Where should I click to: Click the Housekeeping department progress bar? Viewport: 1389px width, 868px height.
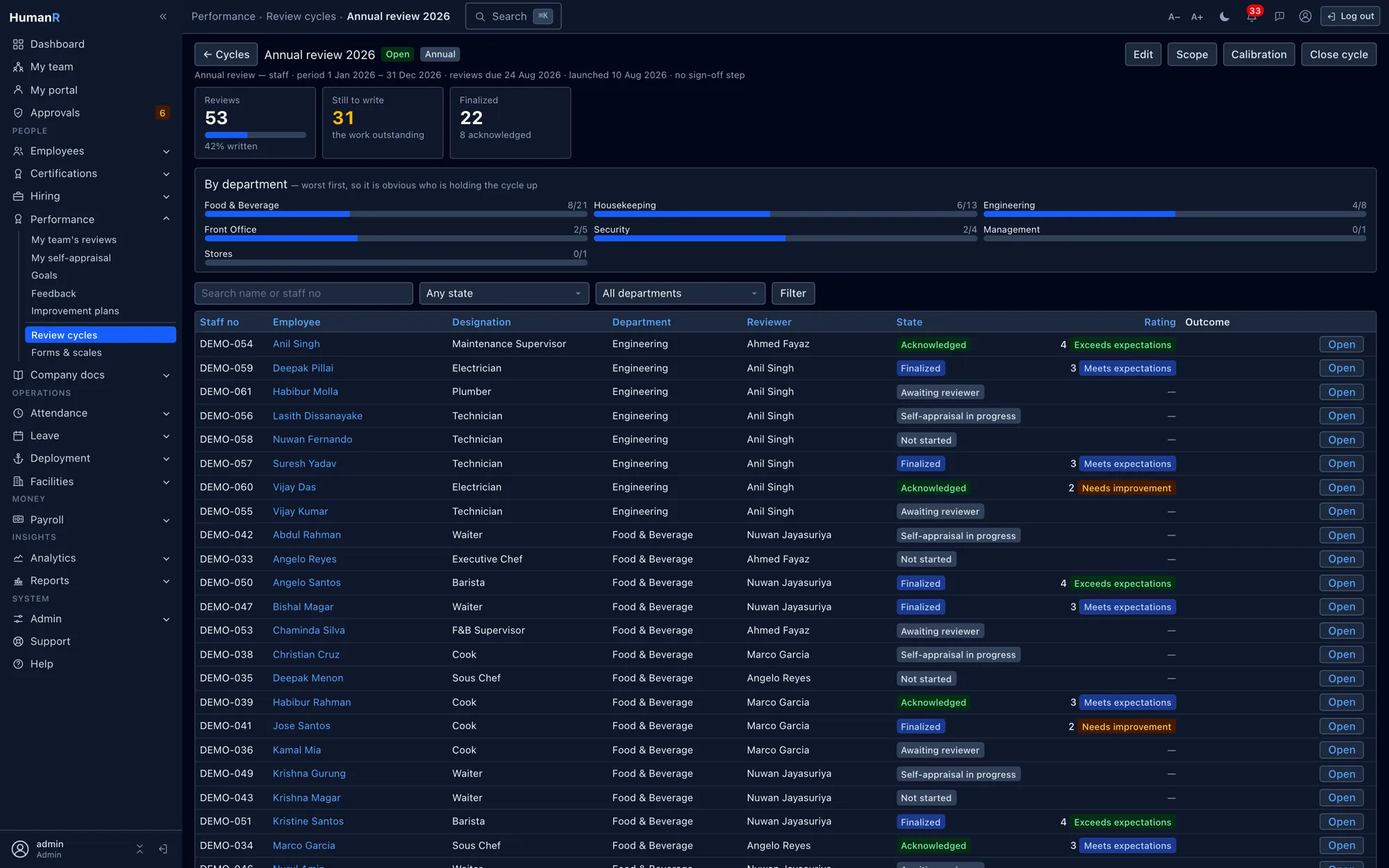(x=785, y=215)
